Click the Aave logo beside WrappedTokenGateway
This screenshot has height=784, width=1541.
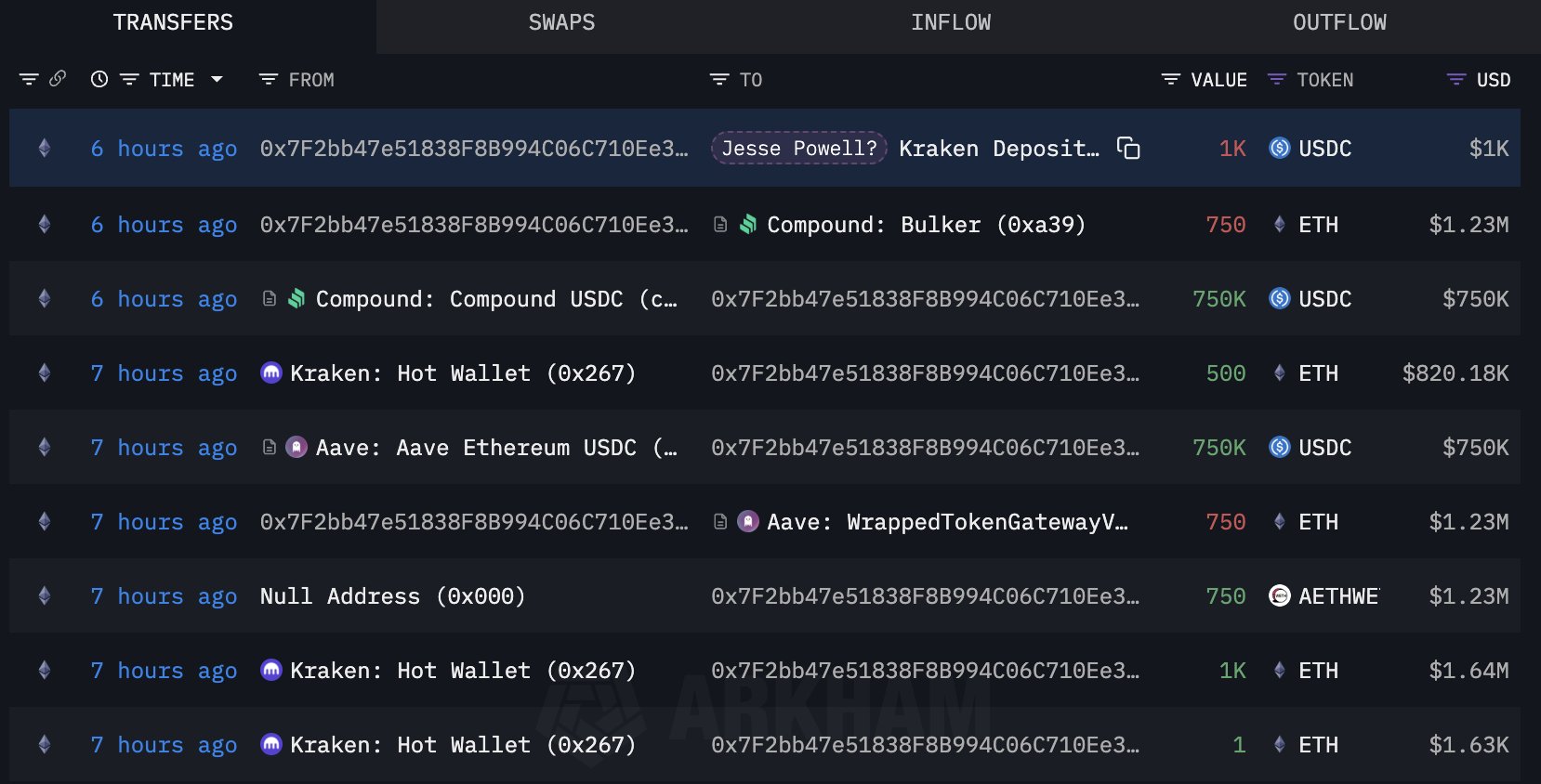(x=748, y=522)
